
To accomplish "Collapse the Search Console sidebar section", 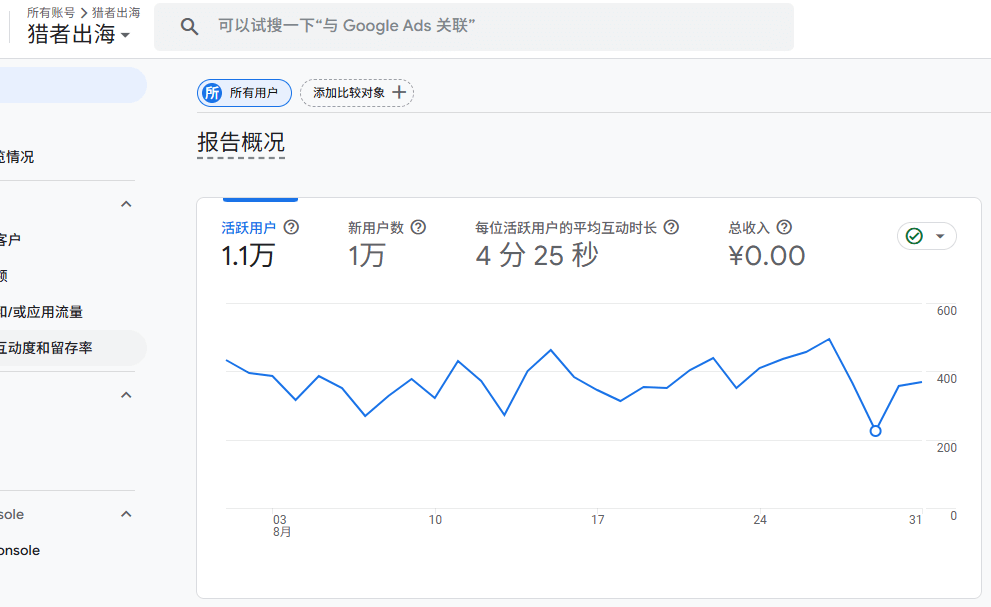I will point(126,513).
